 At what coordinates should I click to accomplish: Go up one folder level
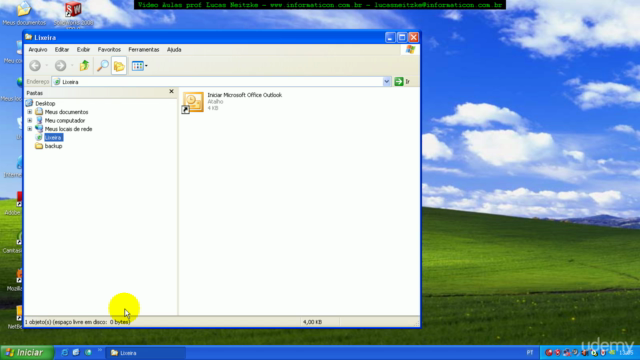[84, 65]
